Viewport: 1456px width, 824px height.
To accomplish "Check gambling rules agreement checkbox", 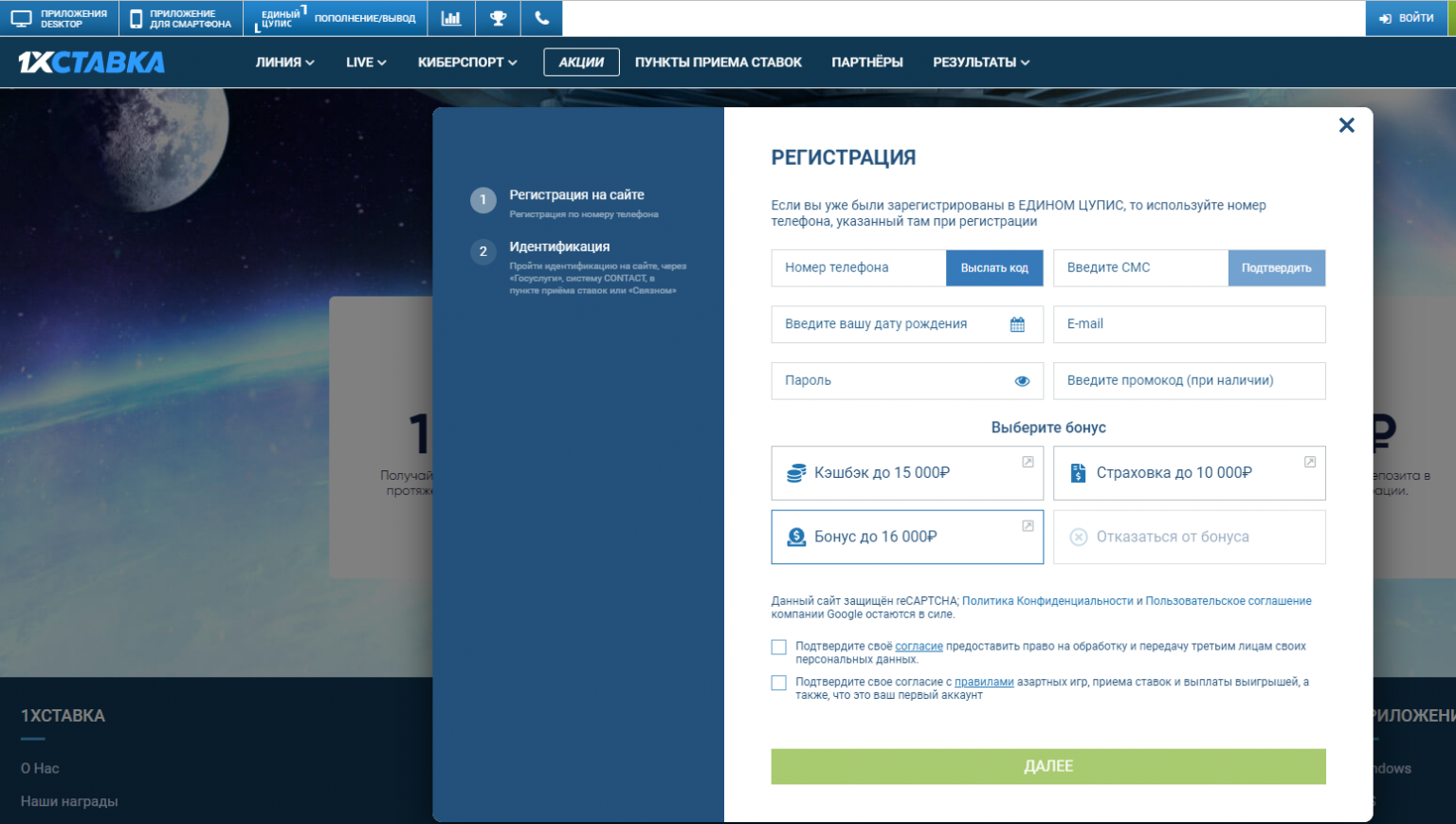I will (779, 683).
